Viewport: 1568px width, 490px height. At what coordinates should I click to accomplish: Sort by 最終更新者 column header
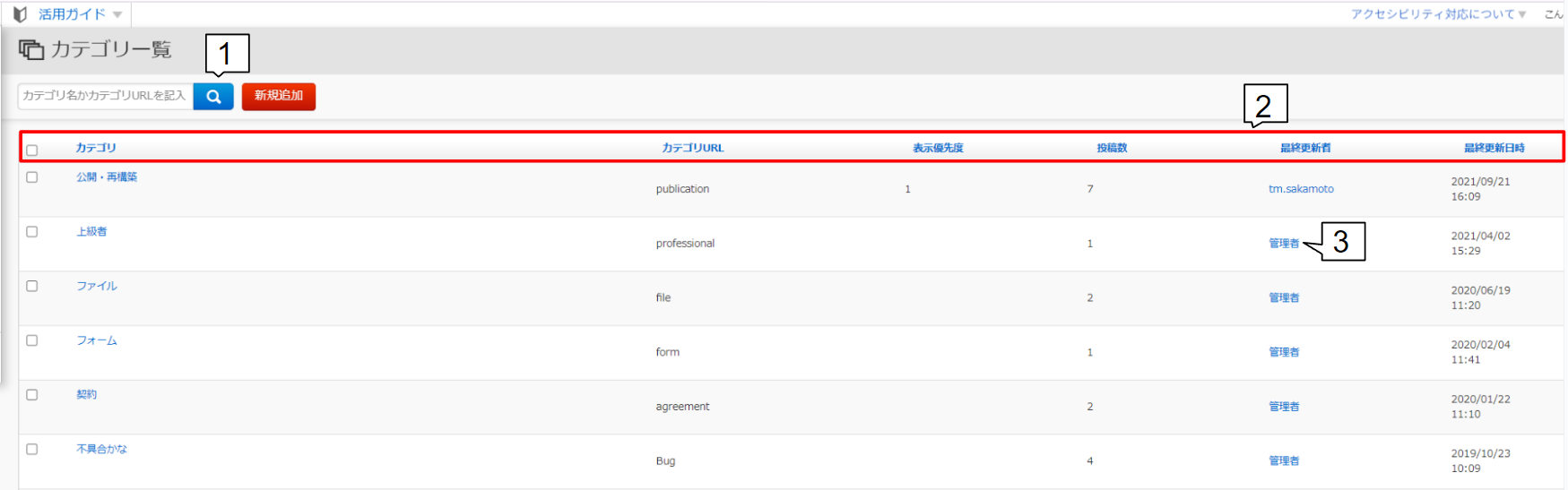1305,148
